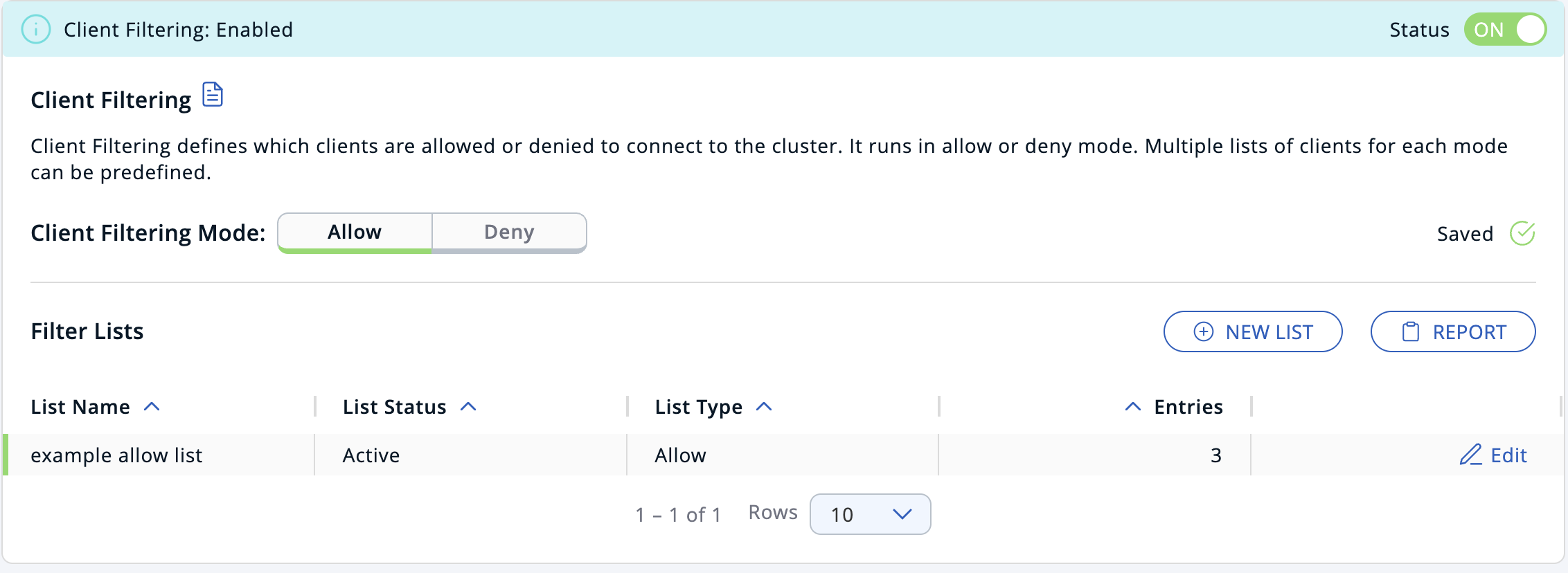The height and width of the screenshot is (573, 1568).
Task: Click the List Name sort arrow
Action: coord(152,406)
